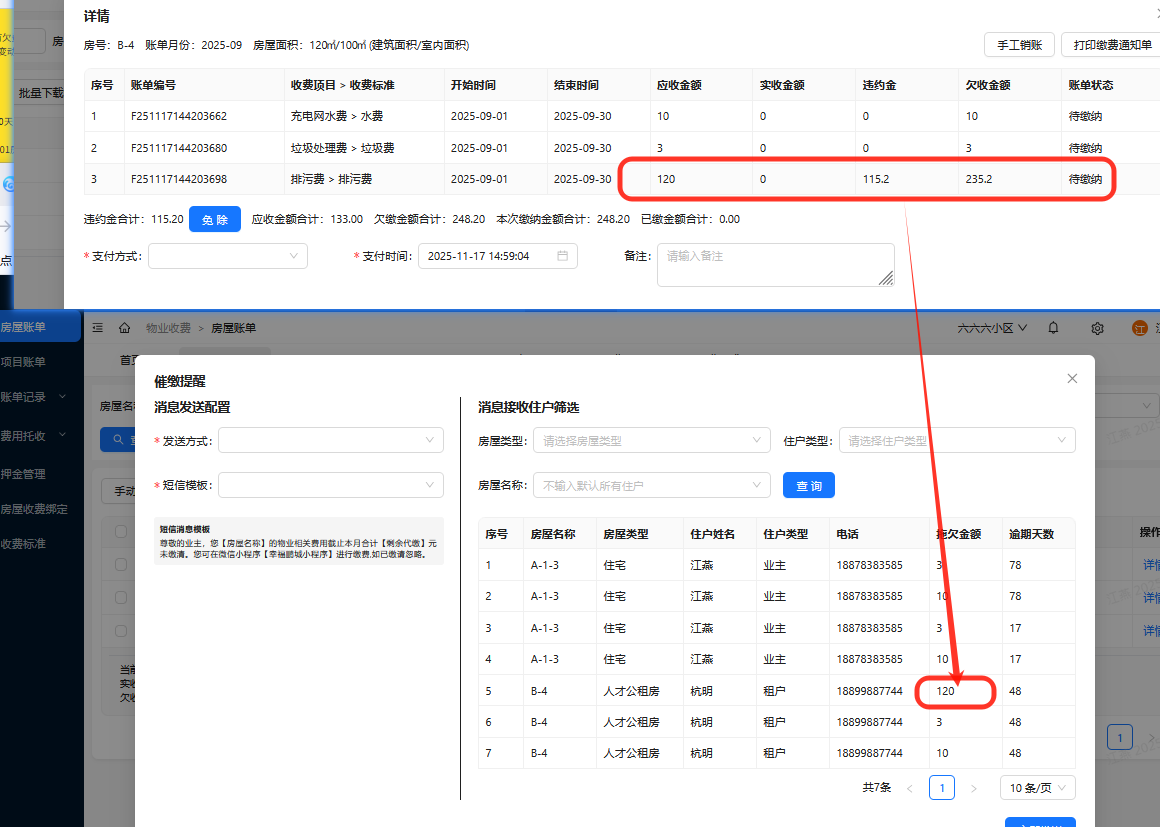Screen dimensions: 1160x827
Task: Collapse the sidebar with the hamburger icon
Action: click(98, 328)
